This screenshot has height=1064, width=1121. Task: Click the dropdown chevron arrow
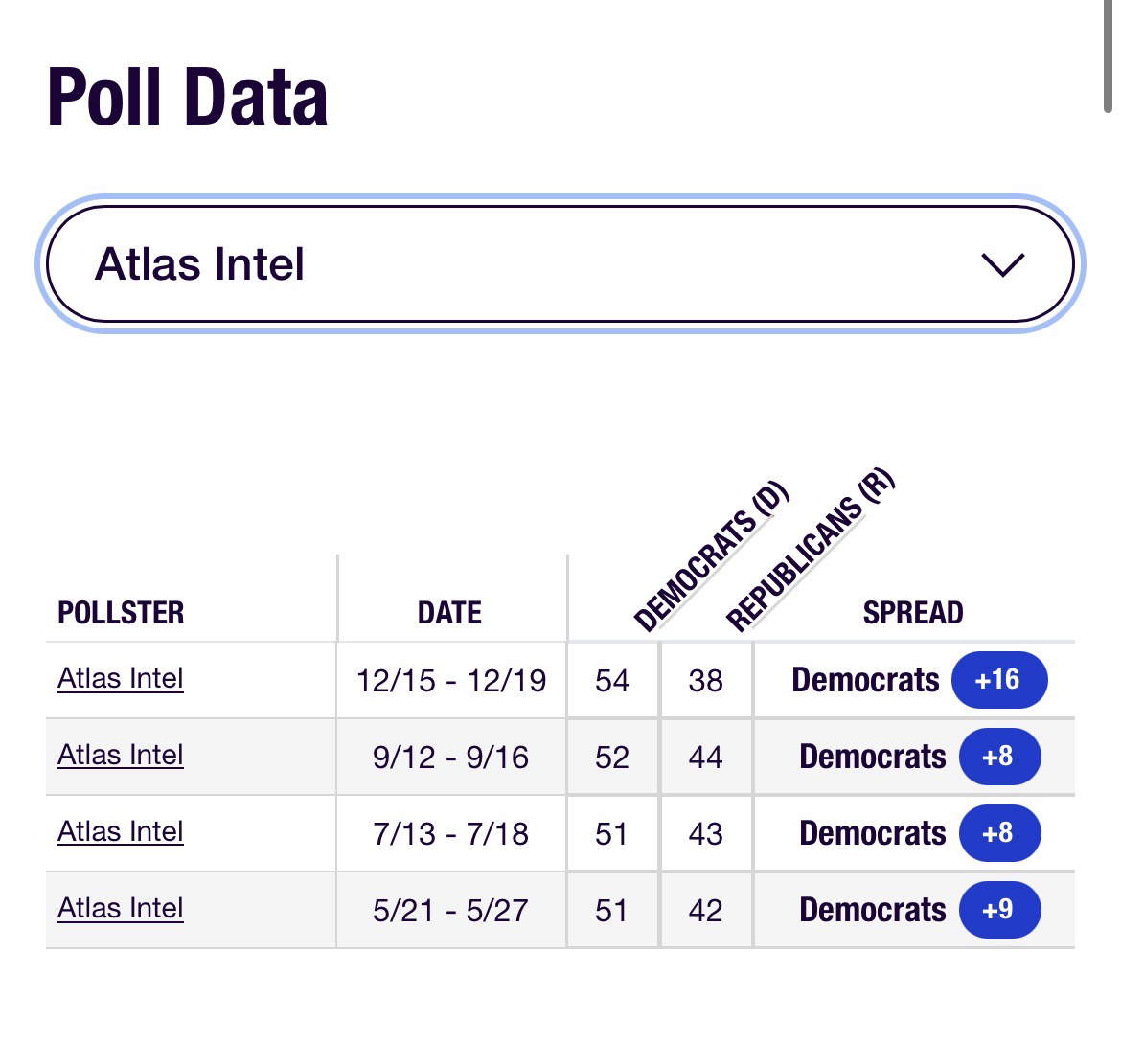point(1003,265)
